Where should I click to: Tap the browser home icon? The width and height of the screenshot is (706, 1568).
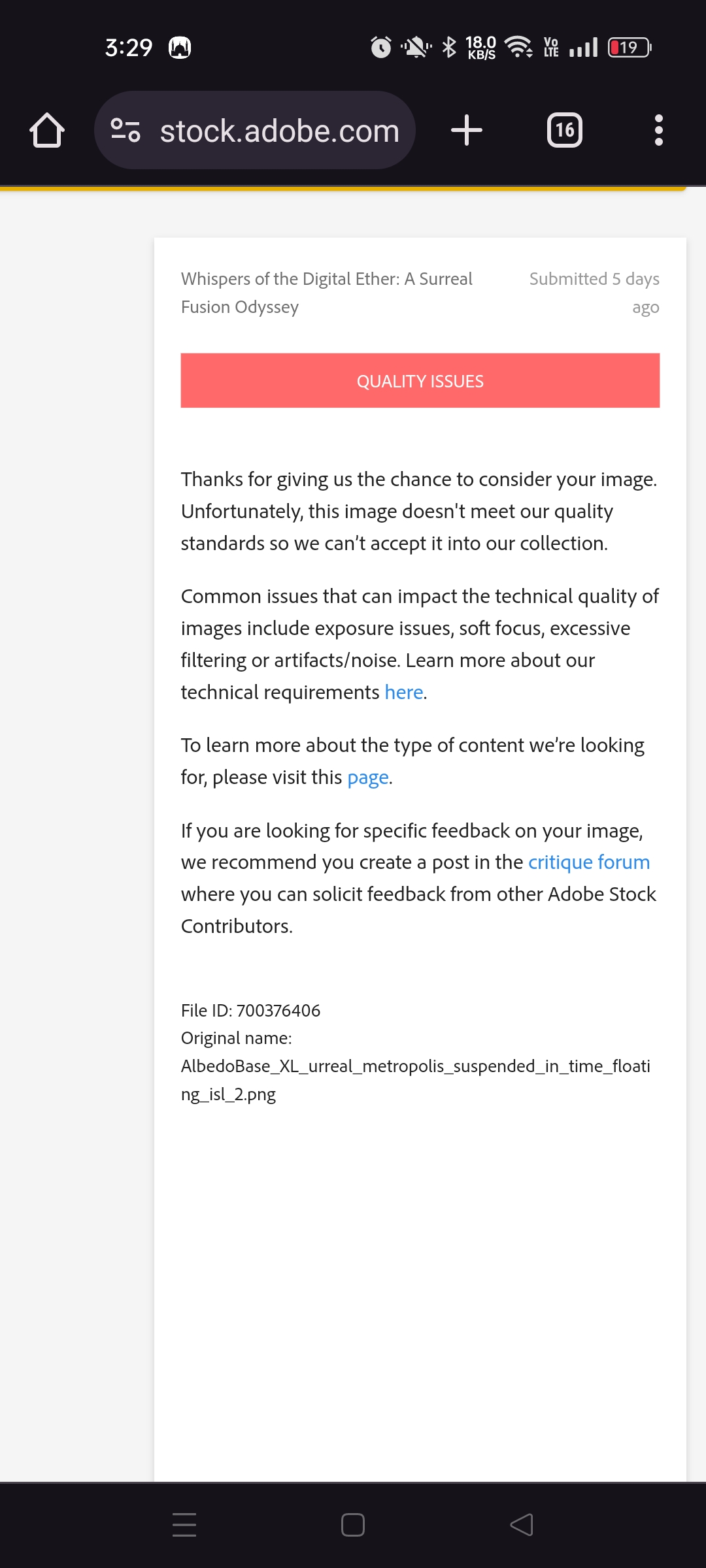tap(46, 129)
